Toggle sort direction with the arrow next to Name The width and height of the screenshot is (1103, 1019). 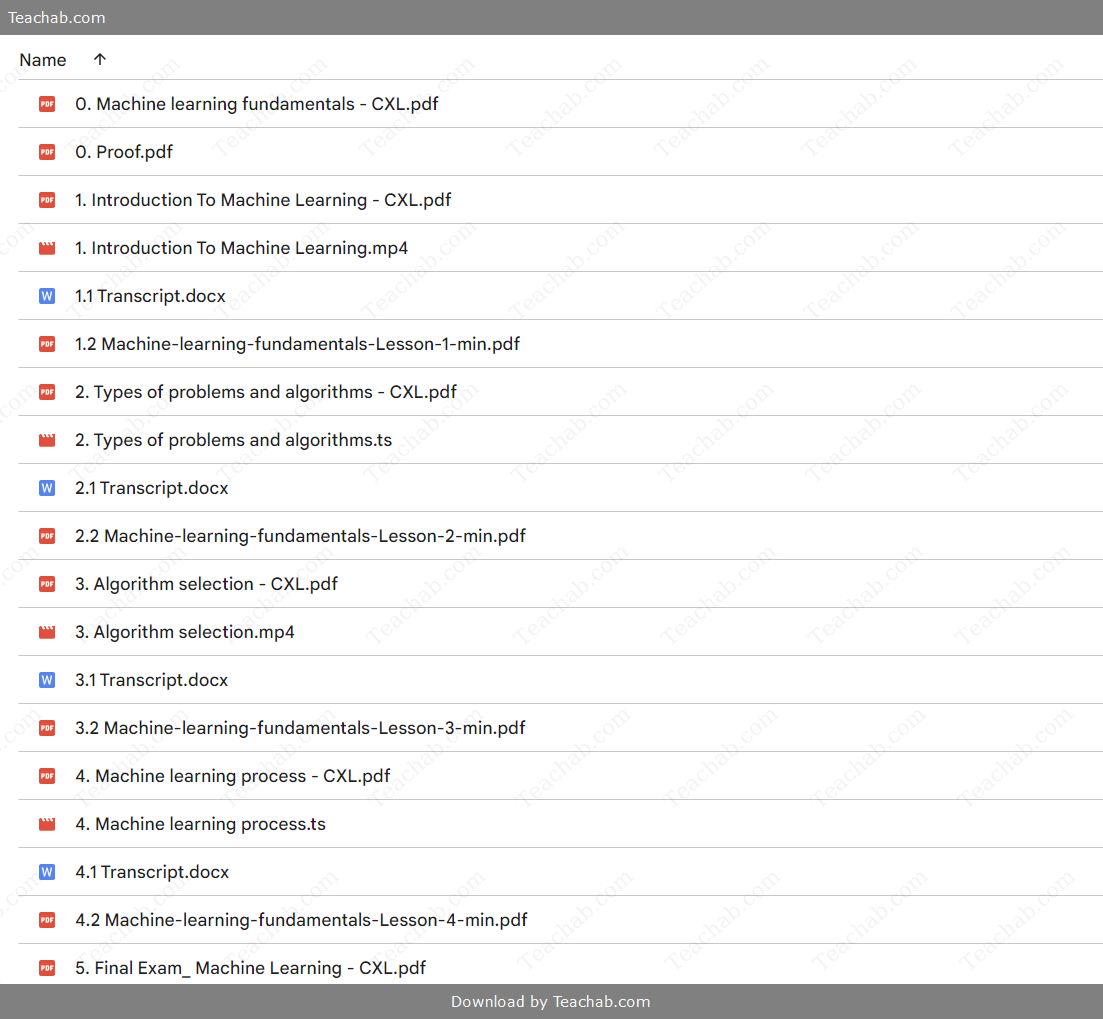[x=99, y=60]
